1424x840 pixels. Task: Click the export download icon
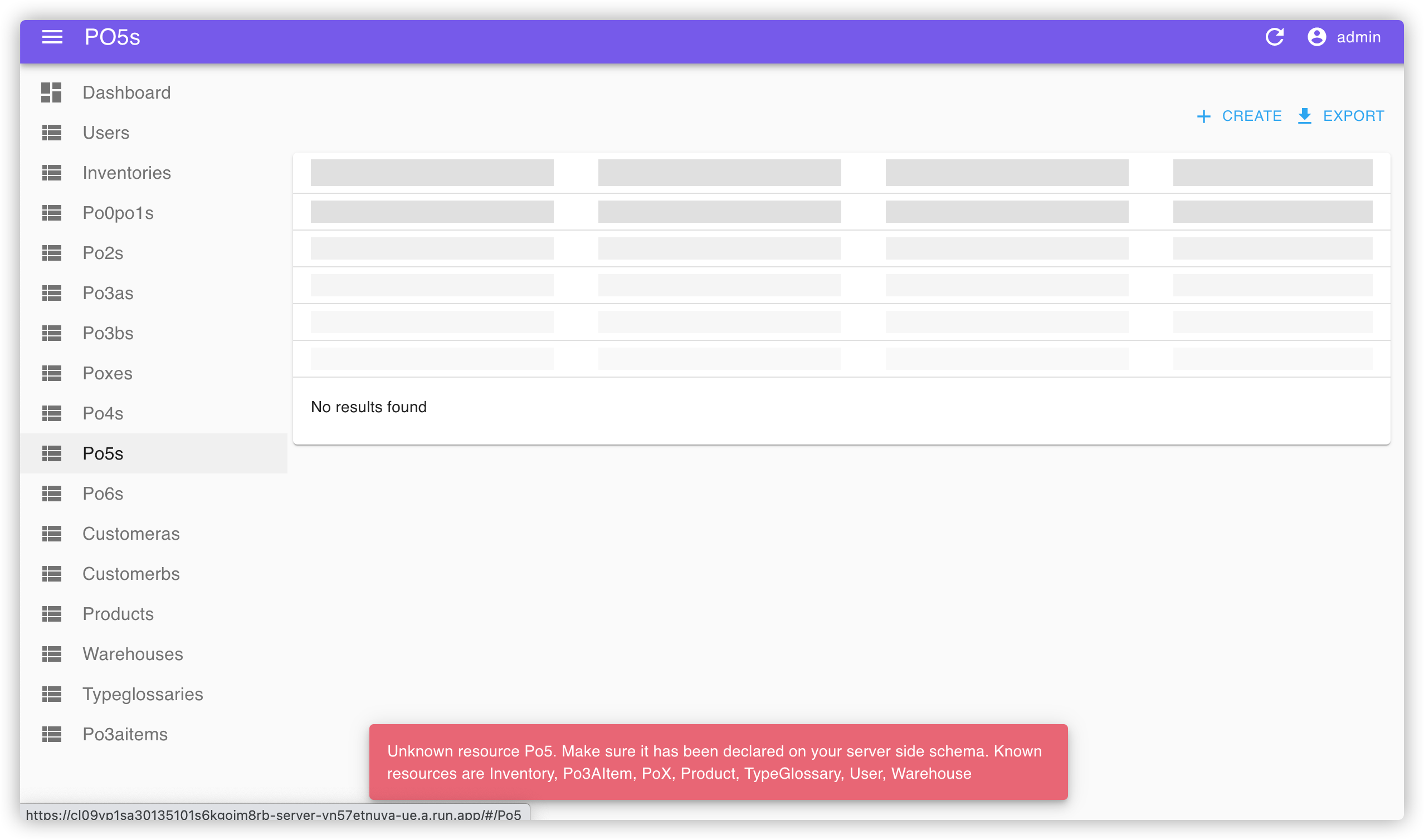tap(1305, 115)
